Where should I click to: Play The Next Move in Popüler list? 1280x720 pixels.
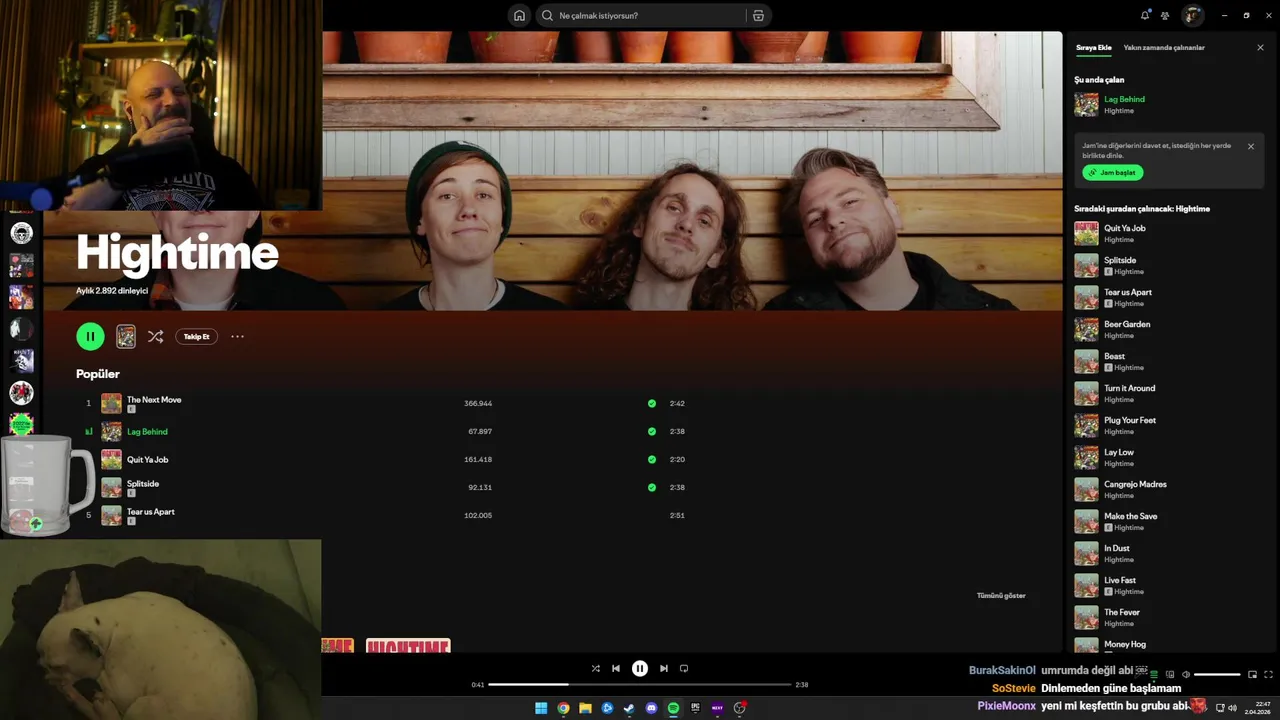pos(154,399)
